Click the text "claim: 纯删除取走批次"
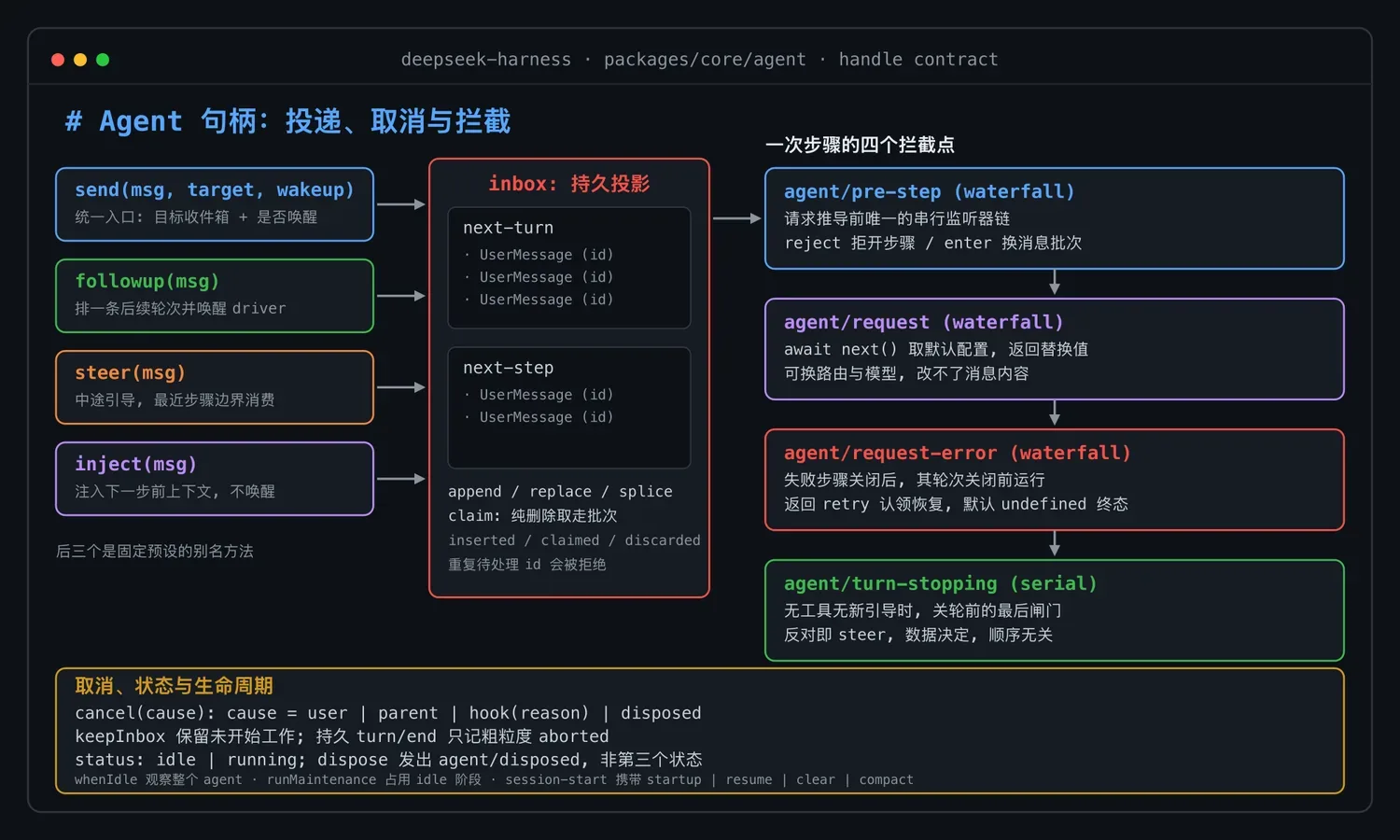Image resolution: width=1400 pixels, height=840 pixels. pos(532,516)
